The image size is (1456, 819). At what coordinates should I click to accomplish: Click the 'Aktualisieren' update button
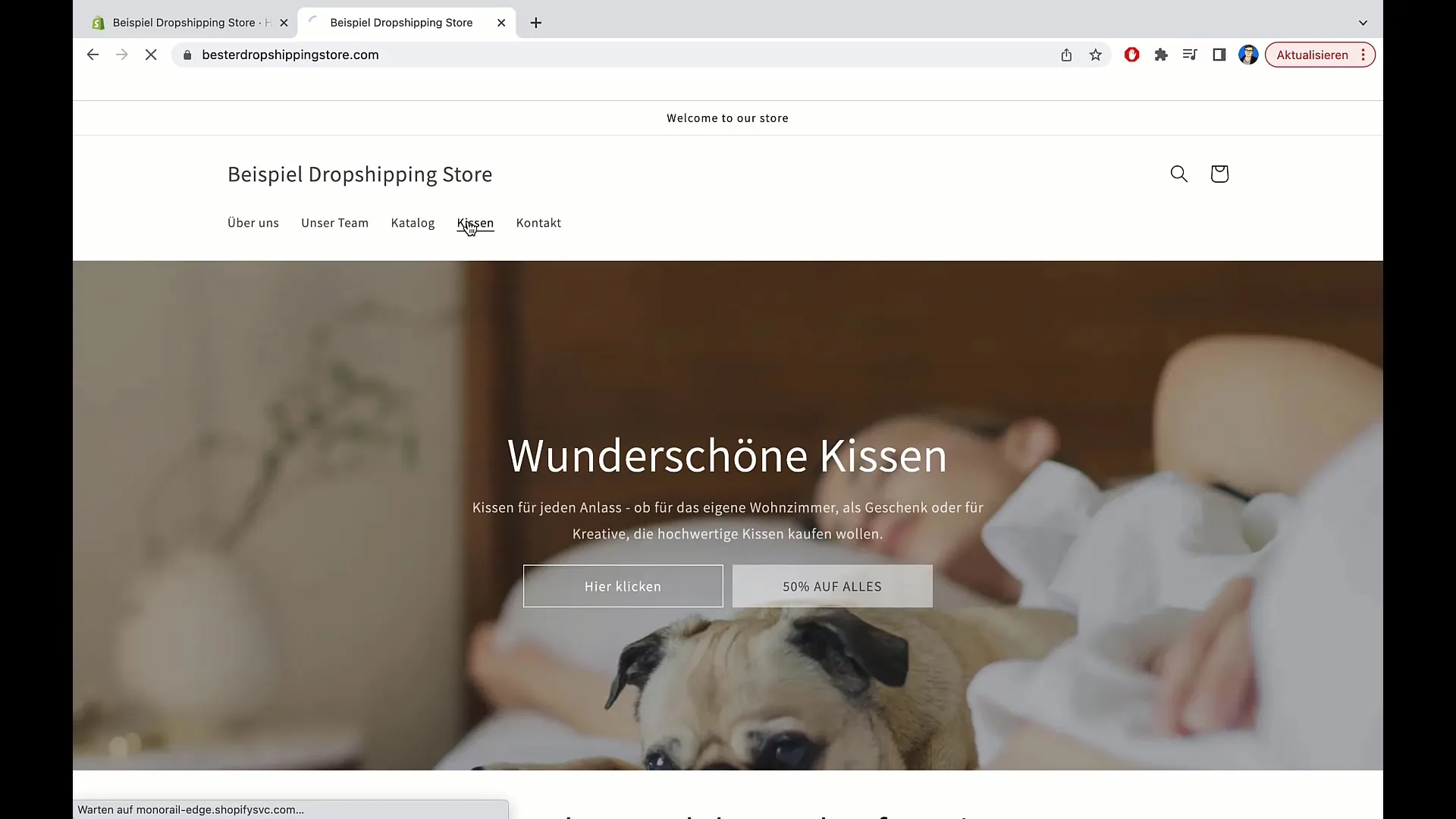1313,54
